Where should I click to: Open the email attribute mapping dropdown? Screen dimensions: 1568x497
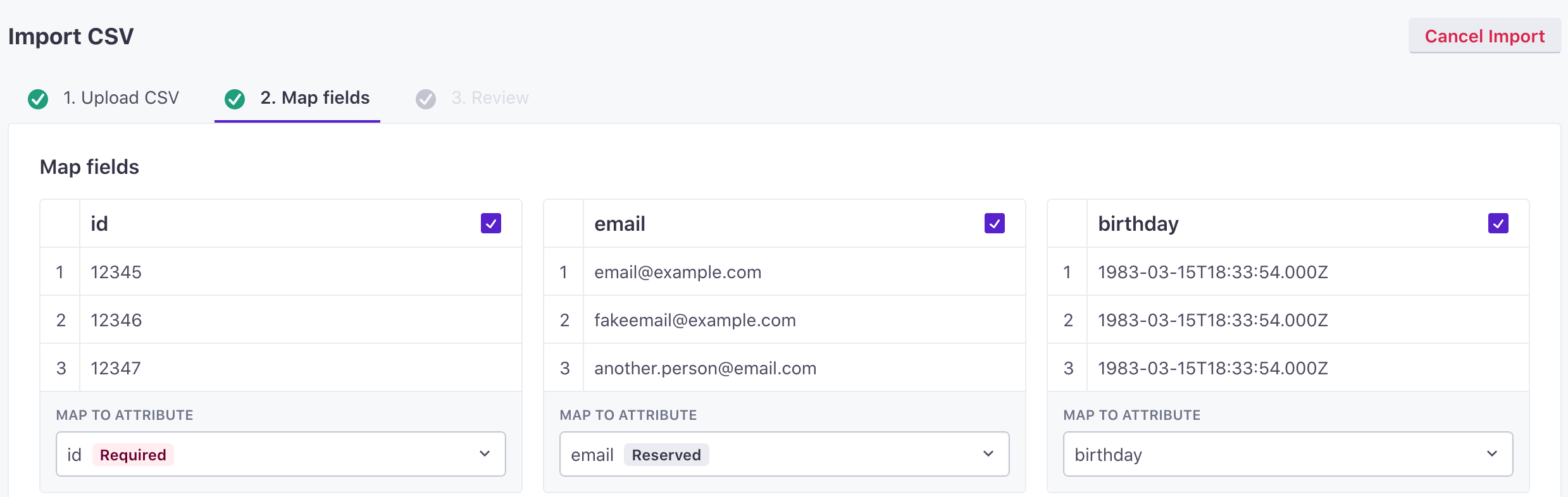click(785, 454)
